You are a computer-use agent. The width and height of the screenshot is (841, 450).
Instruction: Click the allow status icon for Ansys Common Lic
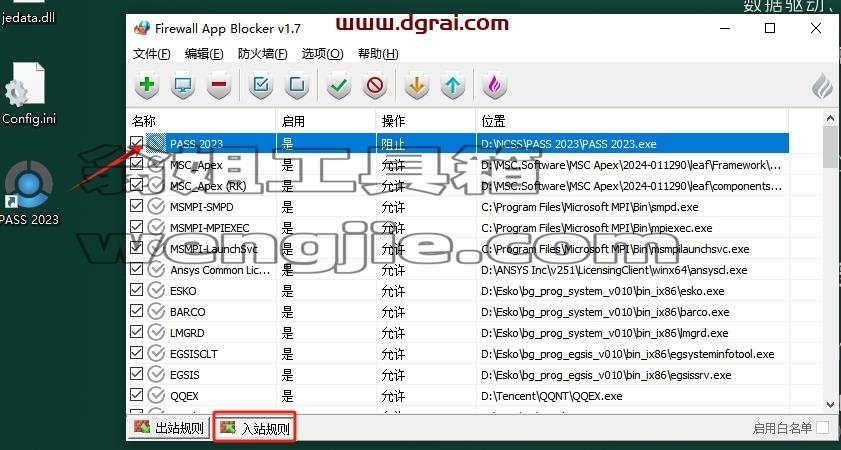pyautogui.click(x=156, y=270)
